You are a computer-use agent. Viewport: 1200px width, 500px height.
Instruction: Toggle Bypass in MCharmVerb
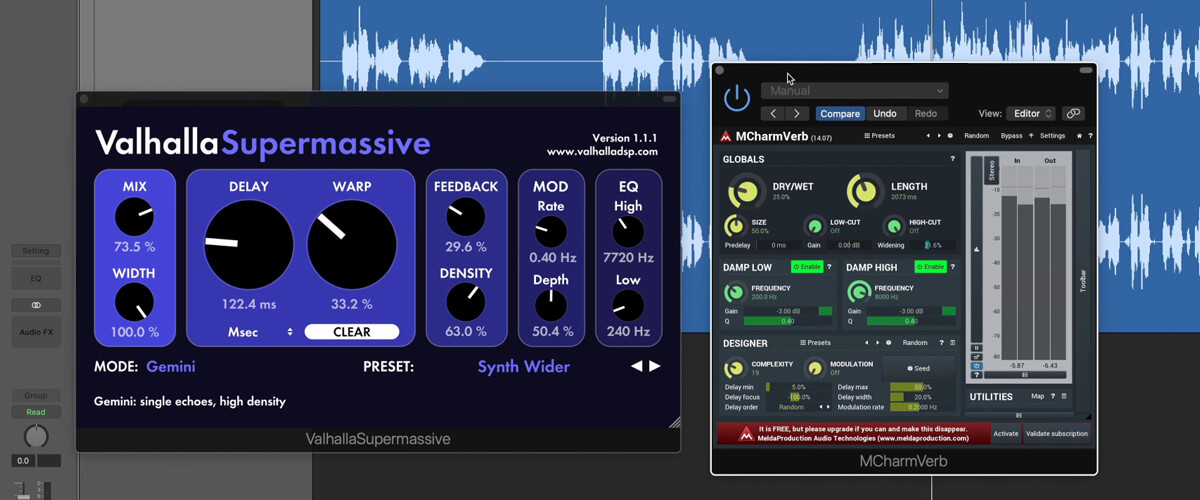[x=1011, y=136]
